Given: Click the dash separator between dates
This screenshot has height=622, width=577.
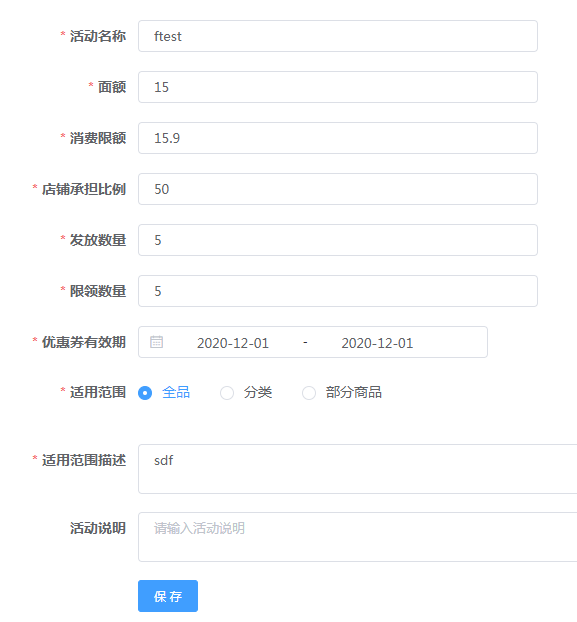Looking at the screenshot, I should point(305,342).
